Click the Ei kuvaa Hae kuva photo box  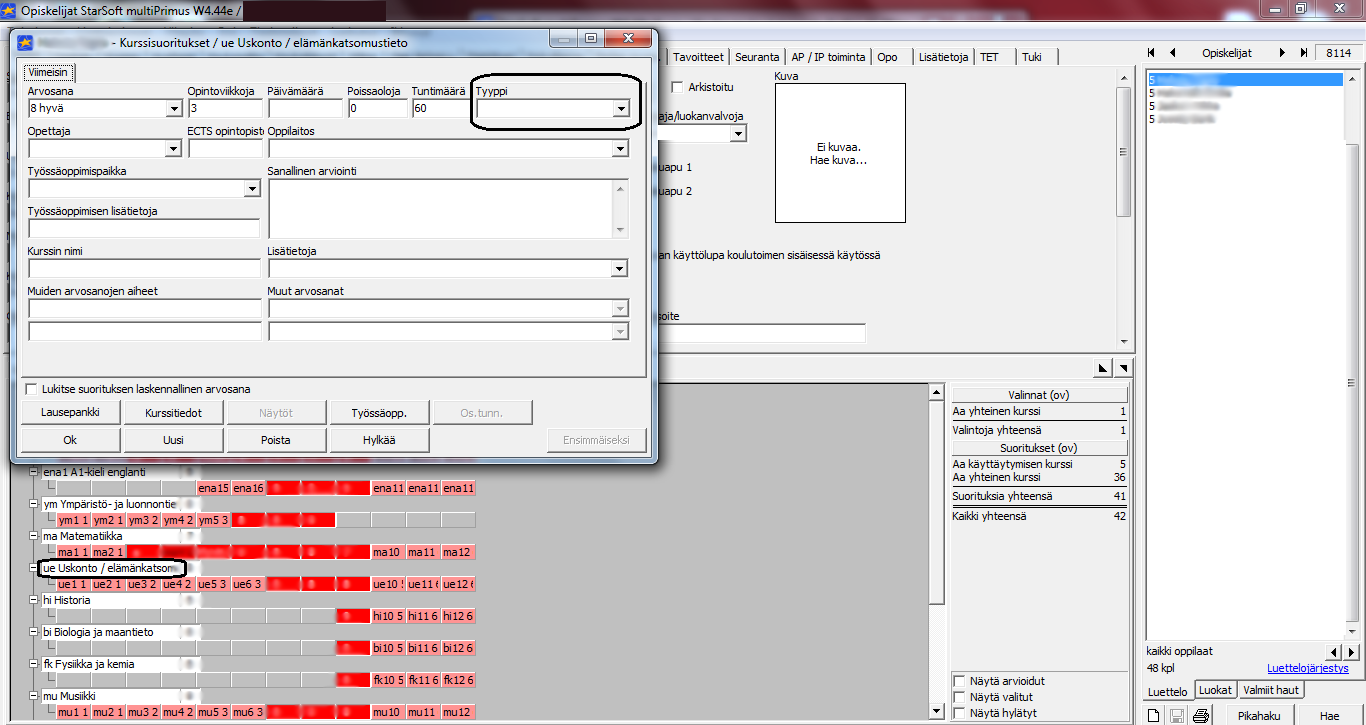tap(840, 153)
